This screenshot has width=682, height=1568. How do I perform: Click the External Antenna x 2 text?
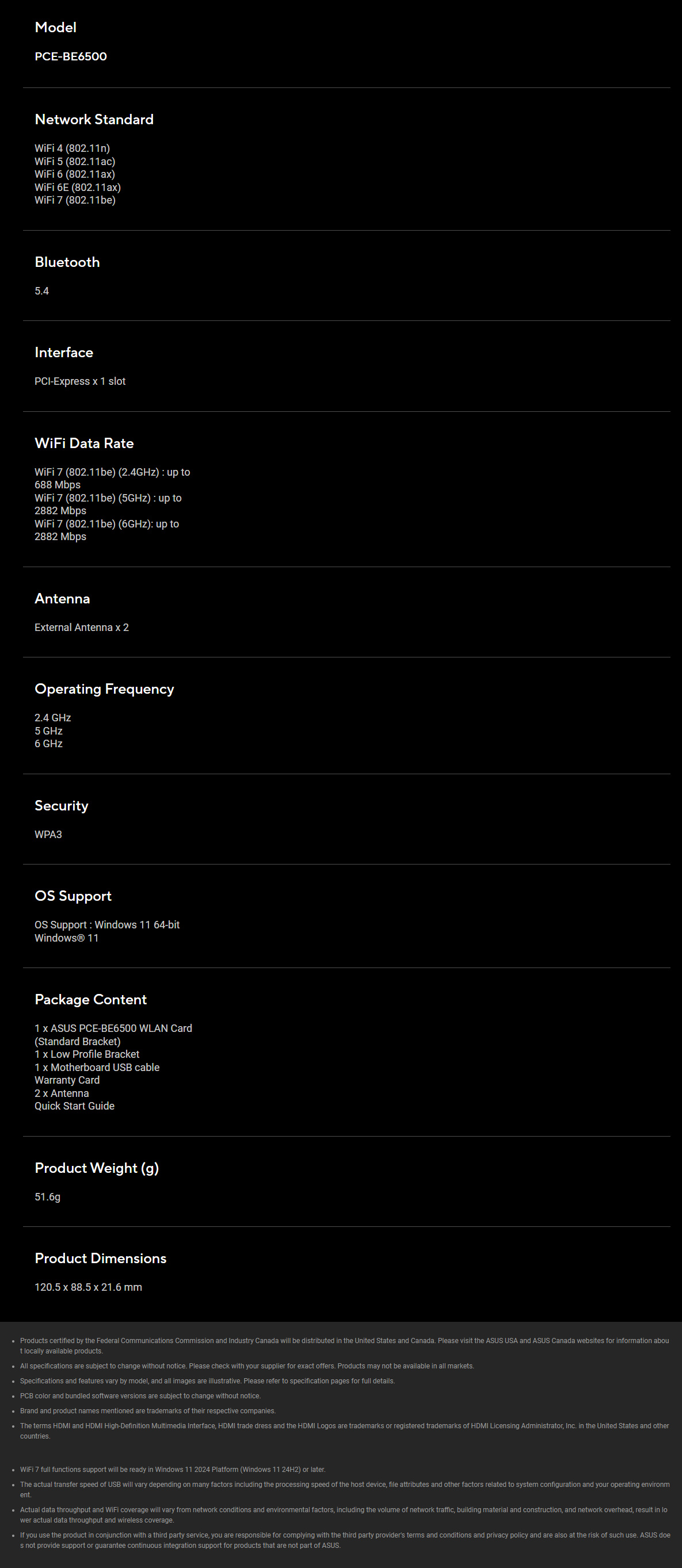82,628
